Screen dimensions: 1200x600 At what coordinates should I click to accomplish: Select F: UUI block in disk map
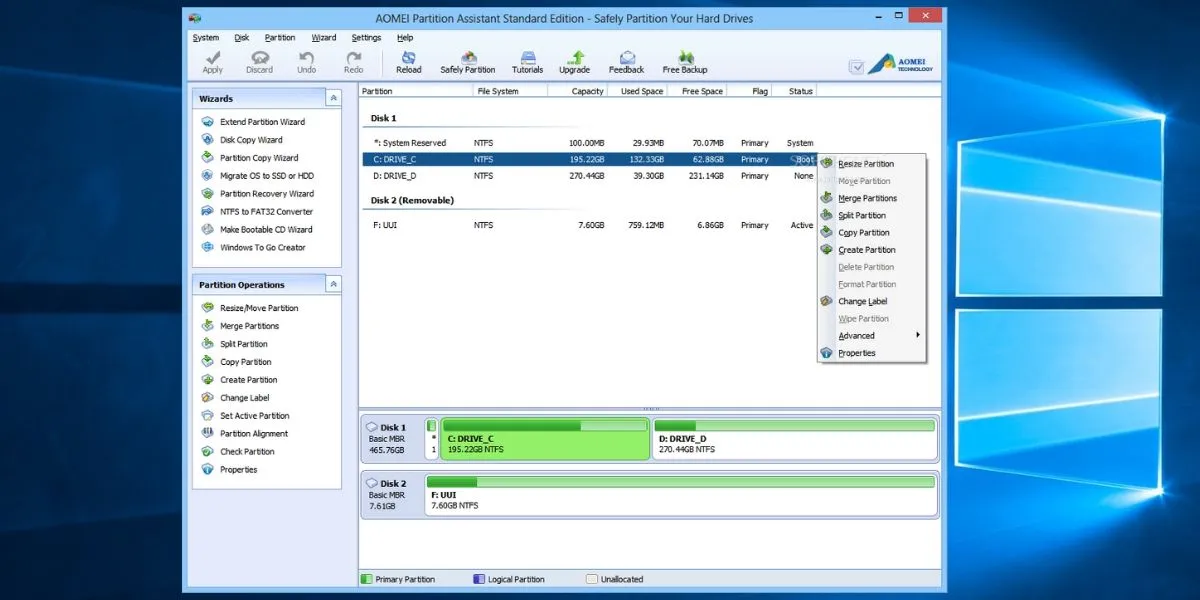pos(680,495)
